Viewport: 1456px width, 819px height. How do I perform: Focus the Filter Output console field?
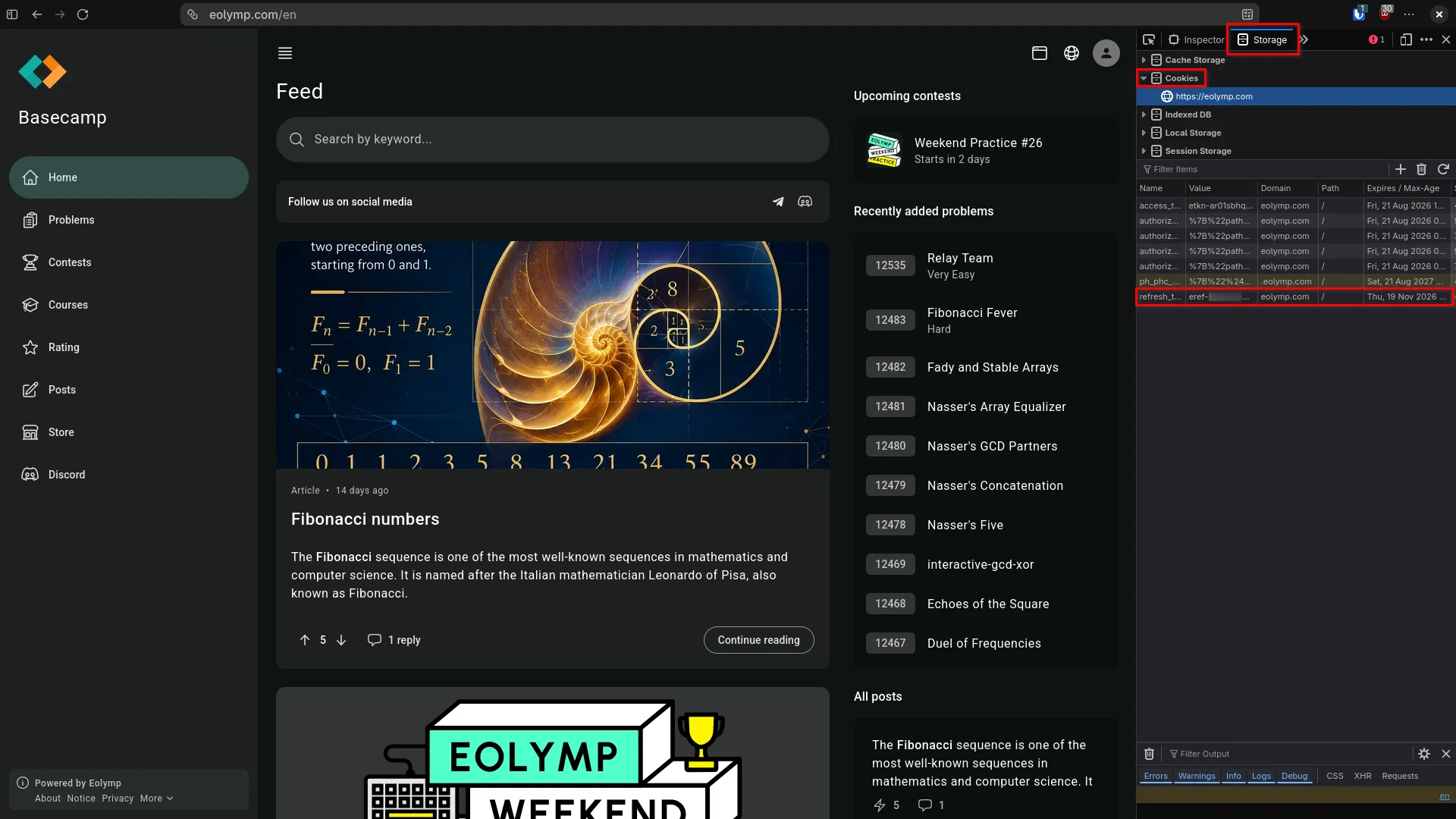tap(1288, 754)
